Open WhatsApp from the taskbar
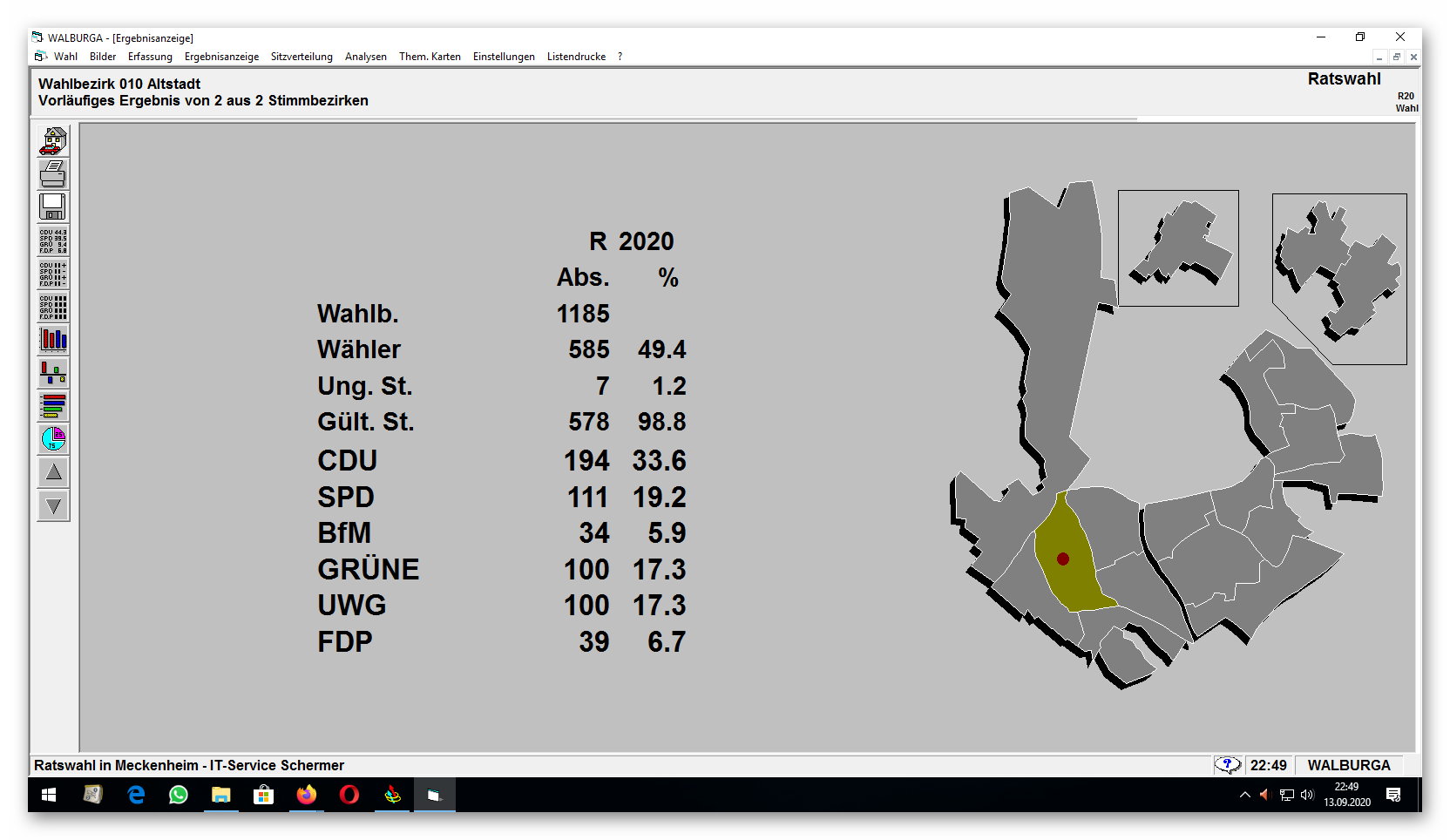The height and width of the screenshot is (840, 1450). click(x=179, y=795)
